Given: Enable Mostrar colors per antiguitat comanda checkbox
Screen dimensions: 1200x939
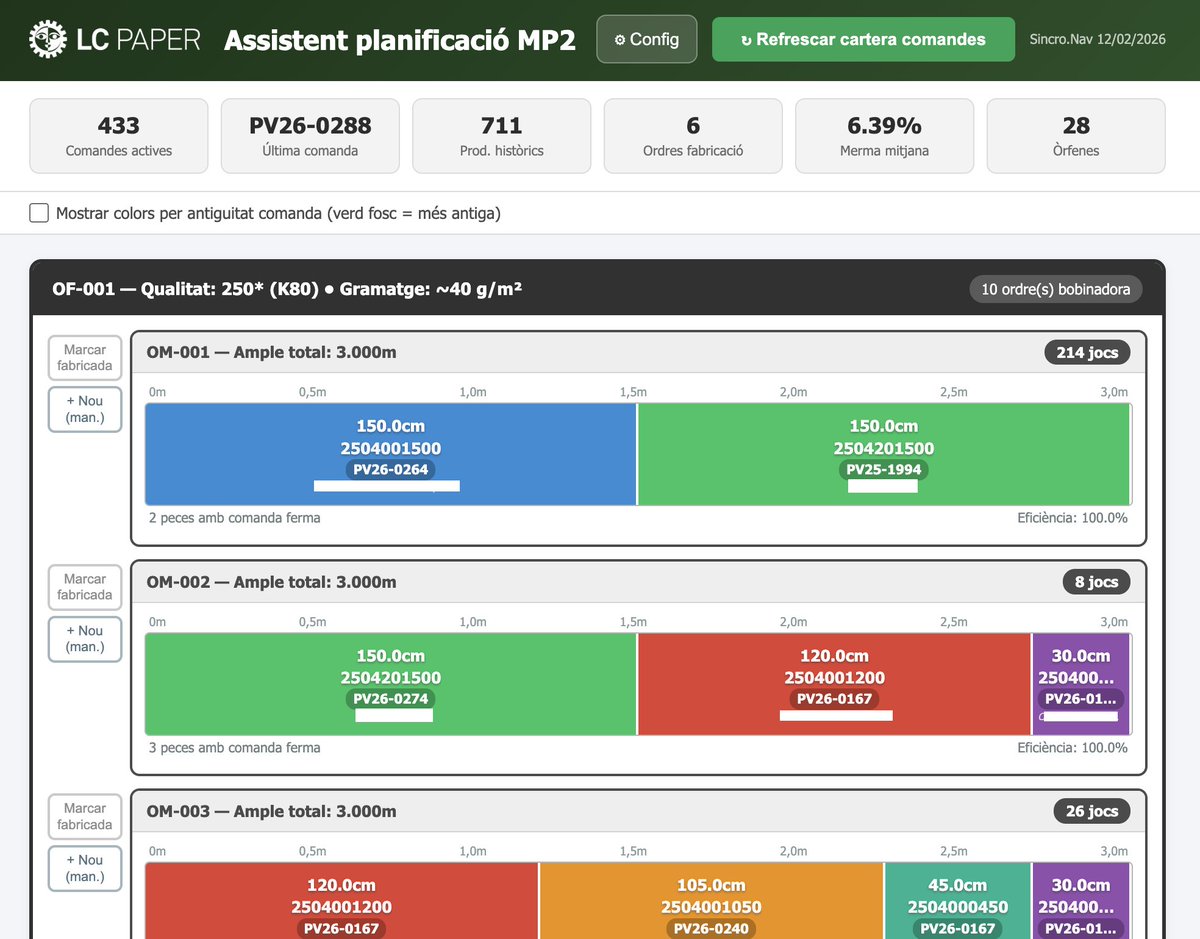Looking at the screenshot, I should click(39, 213).
